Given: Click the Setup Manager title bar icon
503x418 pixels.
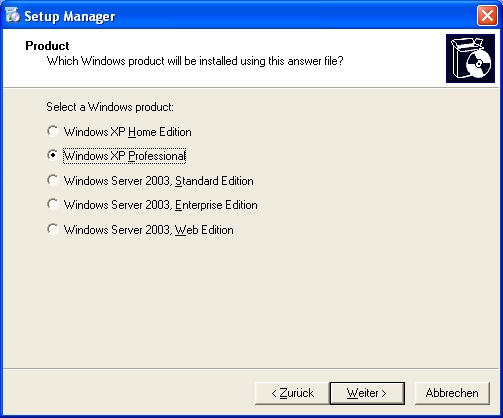Looking at the screenshot, I should click(12, 15).
